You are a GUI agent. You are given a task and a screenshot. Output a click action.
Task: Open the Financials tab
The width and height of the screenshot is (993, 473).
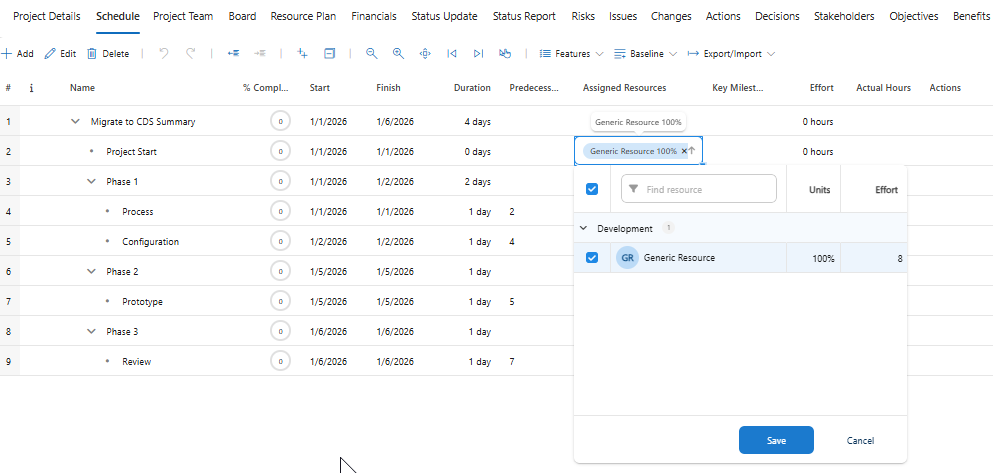tap(374, 16)
